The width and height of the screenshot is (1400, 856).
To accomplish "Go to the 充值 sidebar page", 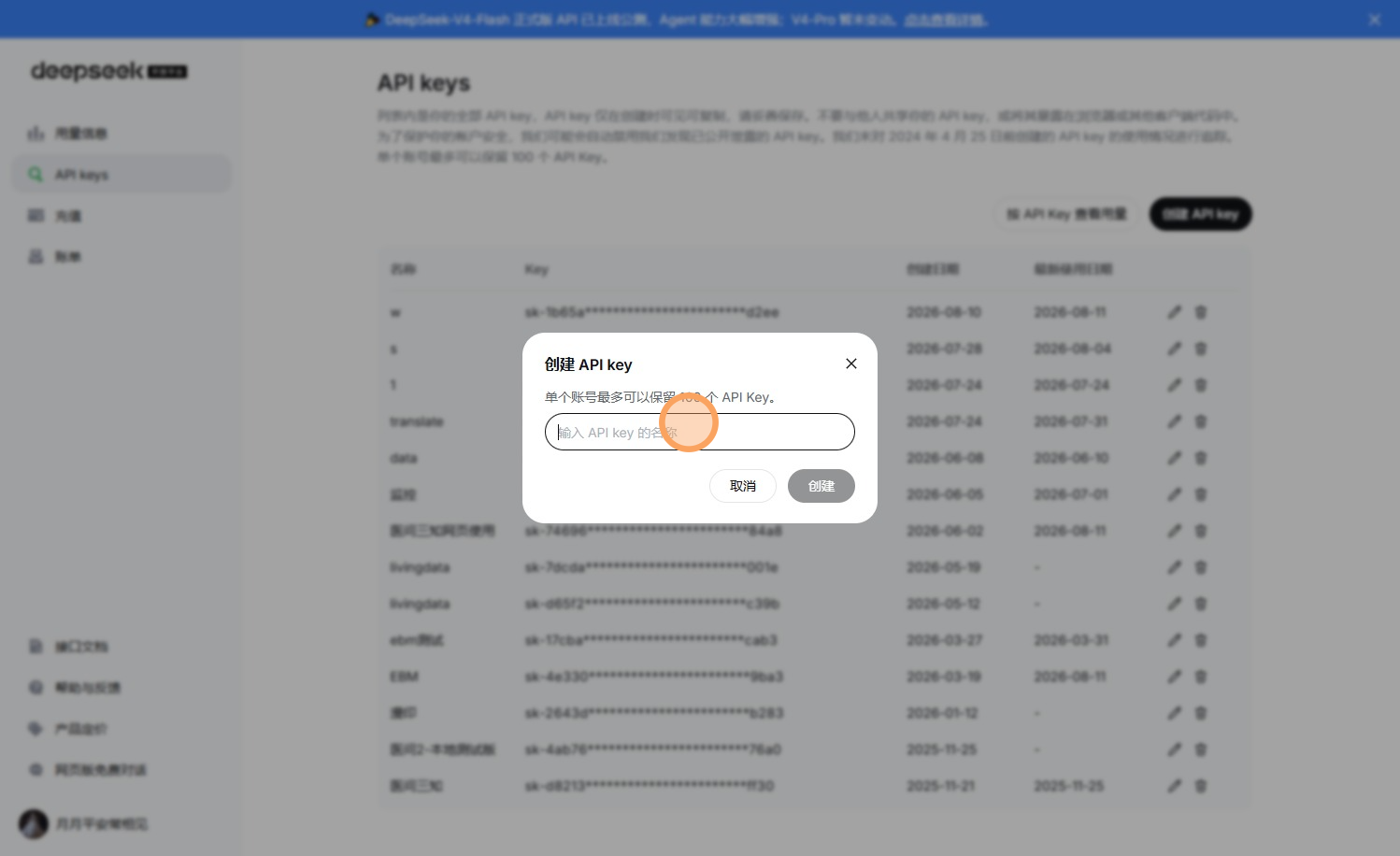I will [x=121, y=216].
